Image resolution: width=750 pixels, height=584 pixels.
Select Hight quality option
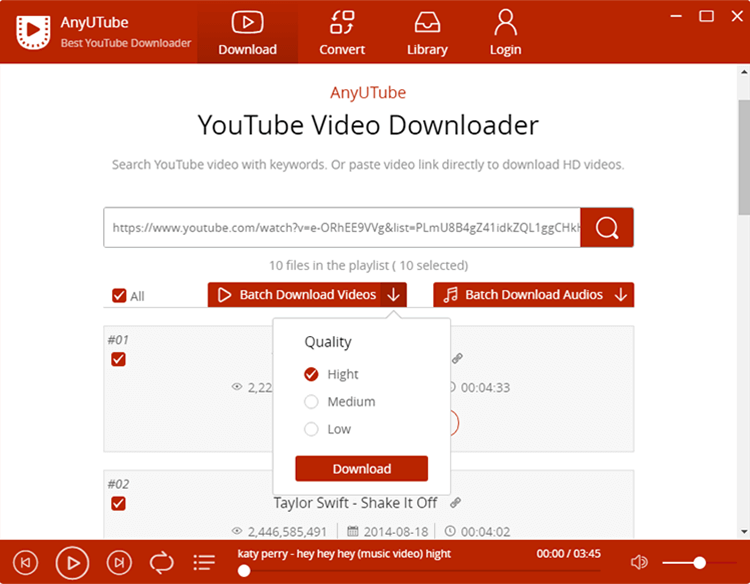311,374
